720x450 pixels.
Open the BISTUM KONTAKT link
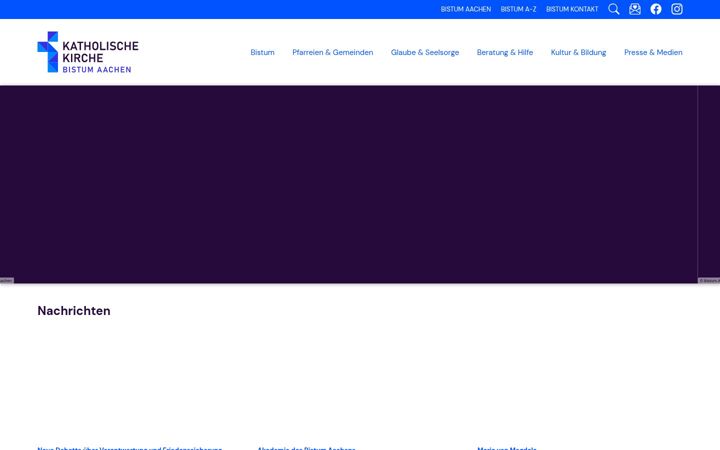coord(572,9)
